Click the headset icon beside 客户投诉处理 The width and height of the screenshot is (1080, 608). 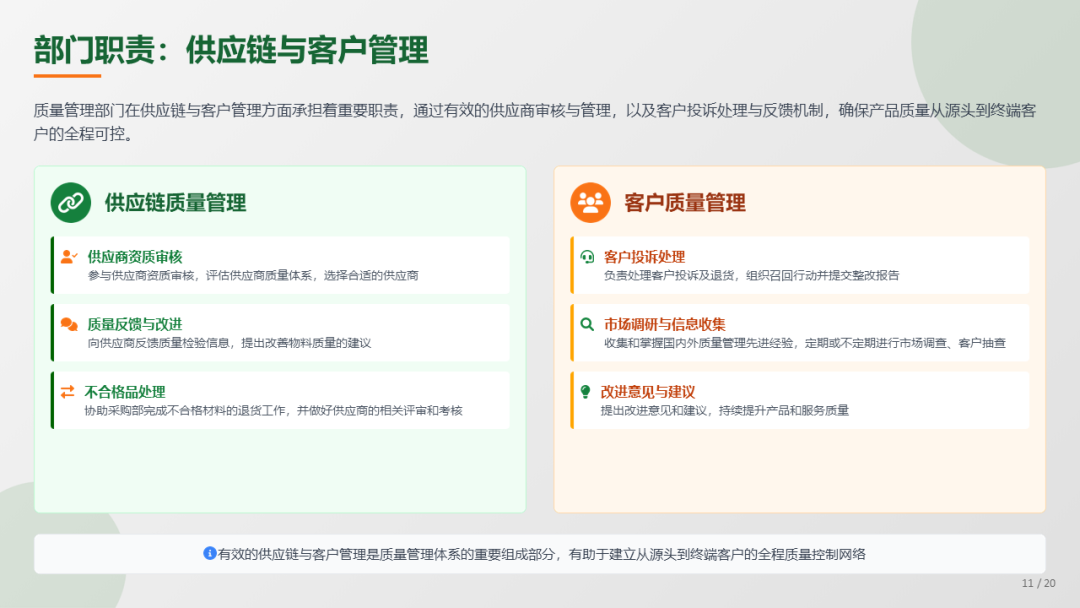pyautogui.click(x=587, y=257)
